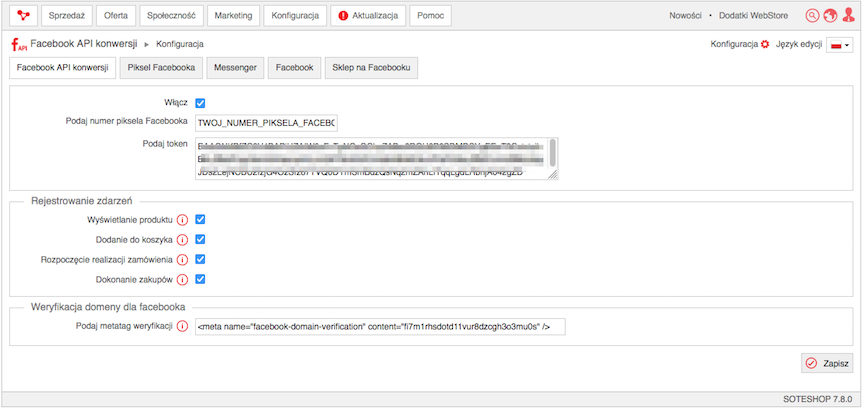Click the Konfiguracja link beside gear
The height and width of the screenshot is (410, 864).
click(735, 44)
